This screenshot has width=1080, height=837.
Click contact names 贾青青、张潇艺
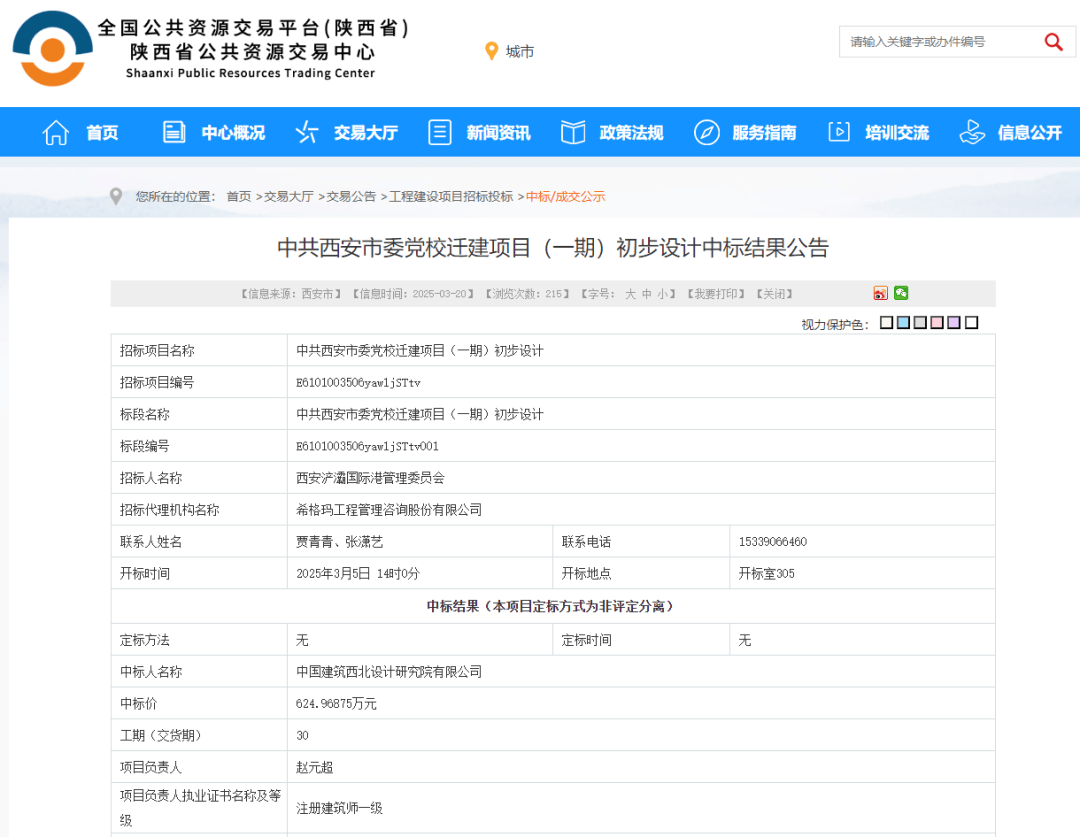coord(340,541)
